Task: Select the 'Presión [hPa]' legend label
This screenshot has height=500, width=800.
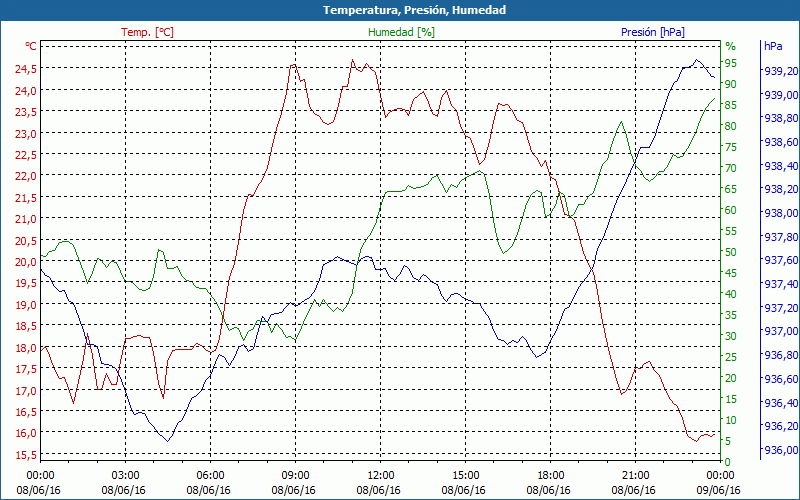Action: (653, 32)
